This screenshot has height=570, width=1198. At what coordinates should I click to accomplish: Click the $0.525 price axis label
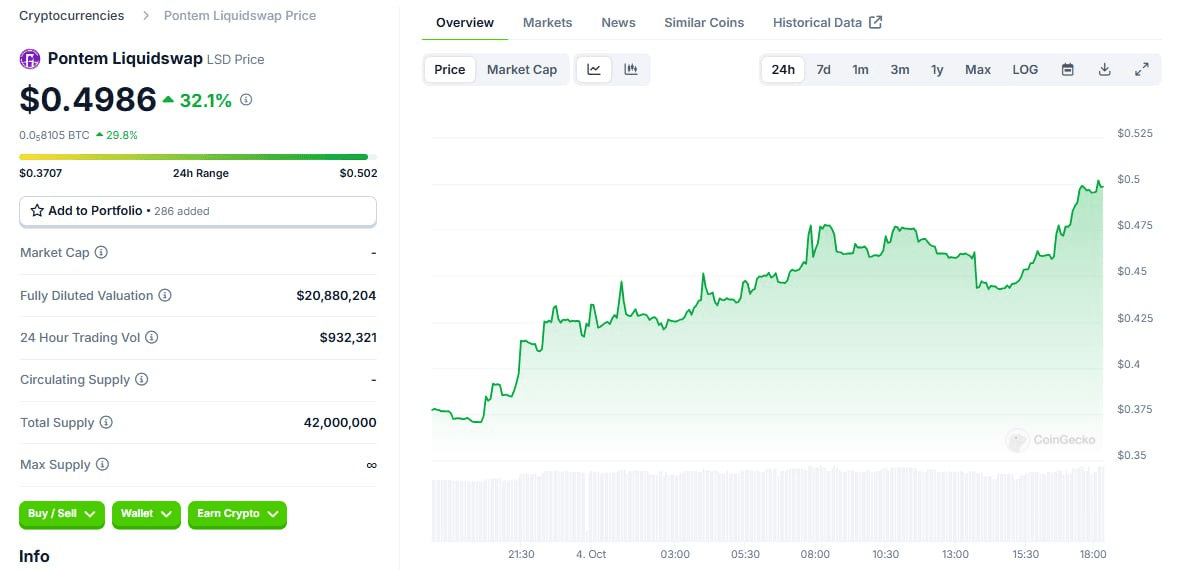[1135, 133]
